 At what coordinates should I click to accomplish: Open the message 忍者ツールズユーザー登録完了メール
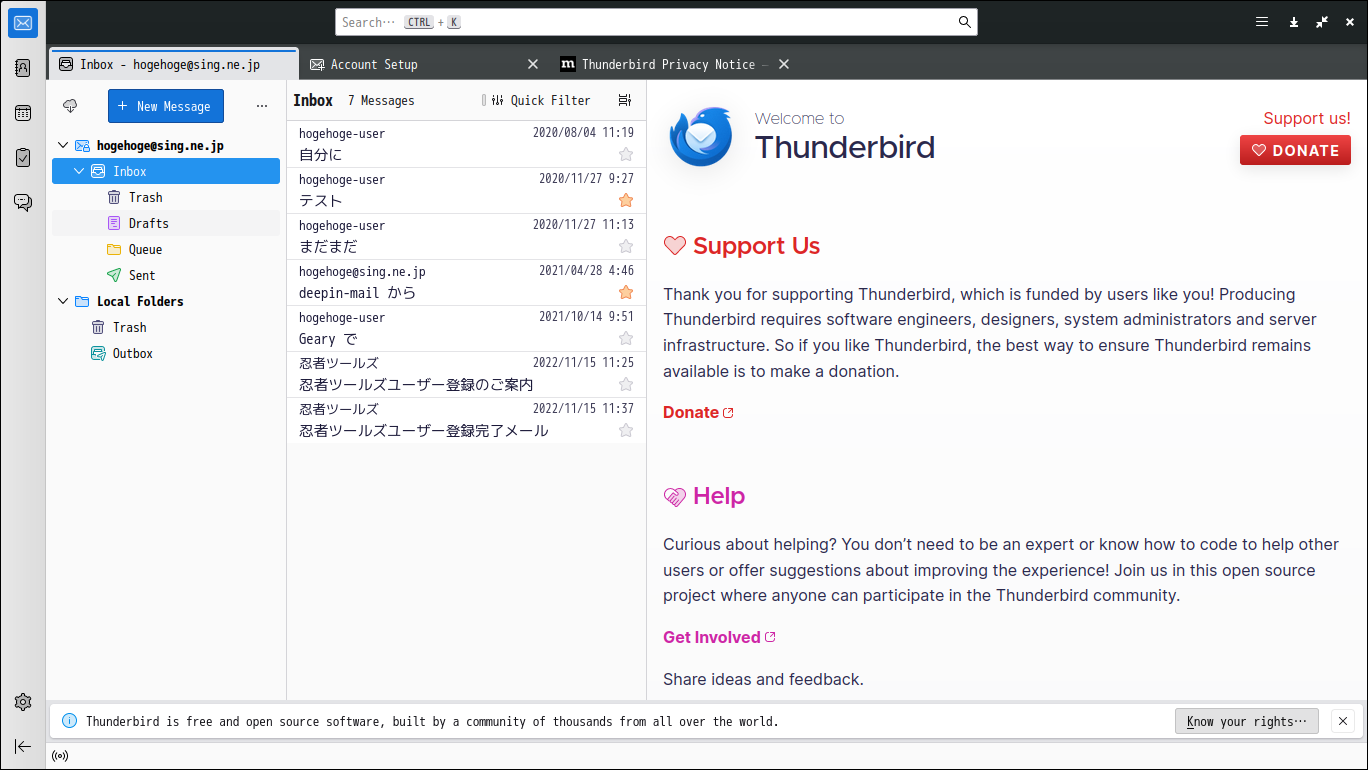coord(466,420)
